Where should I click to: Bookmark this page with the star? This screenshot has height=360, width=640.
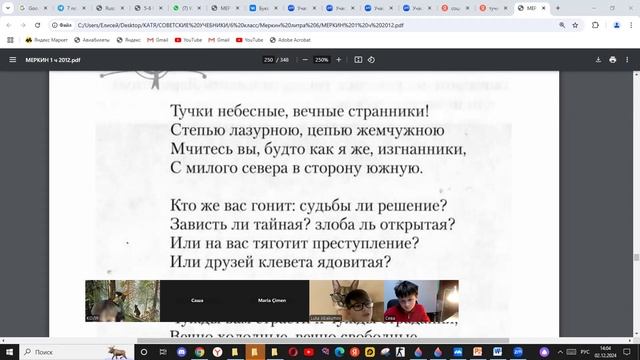click(x=575, y=25)
